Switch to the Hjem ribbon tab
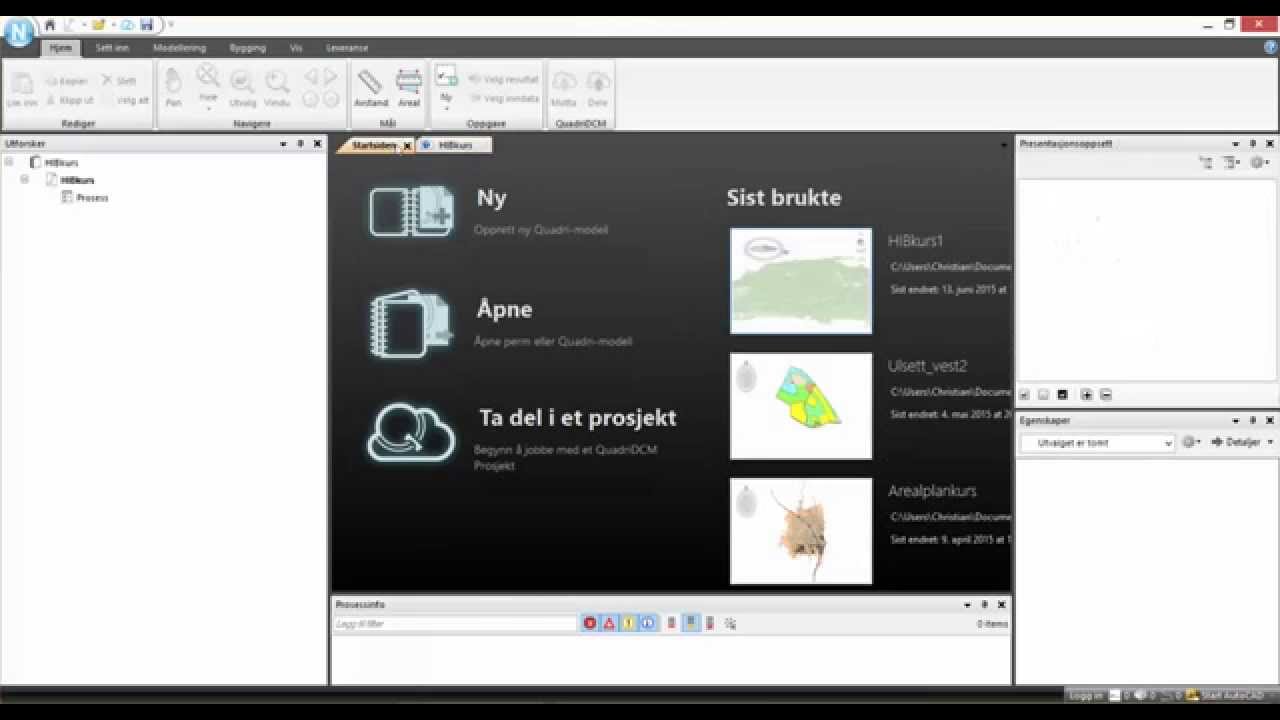 pyautogui.click(x=61, y=47)
